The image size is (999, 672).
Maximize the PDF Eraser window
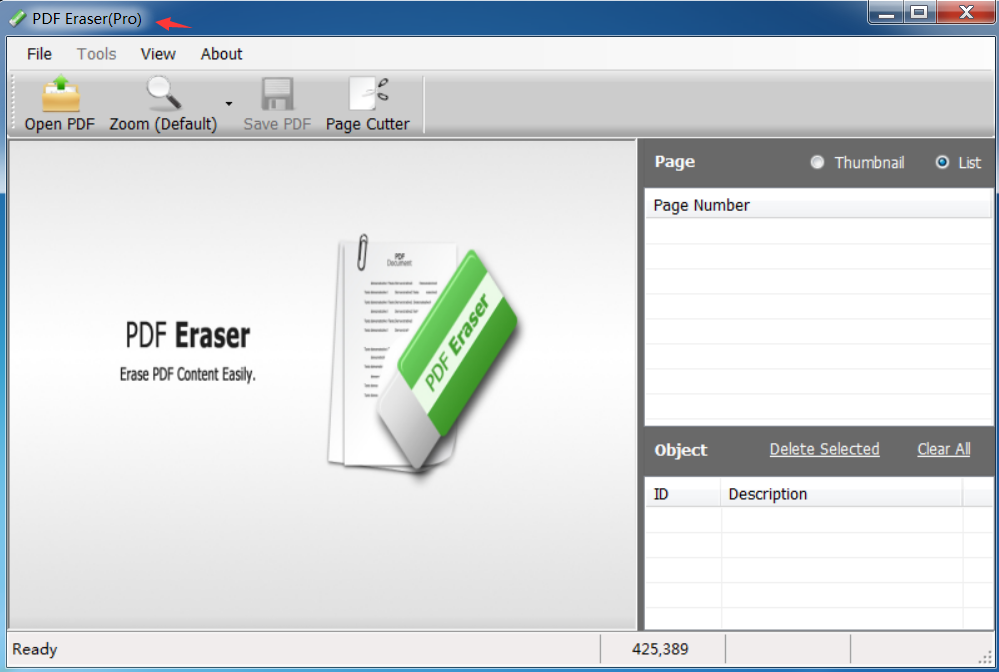pos(919,13)
